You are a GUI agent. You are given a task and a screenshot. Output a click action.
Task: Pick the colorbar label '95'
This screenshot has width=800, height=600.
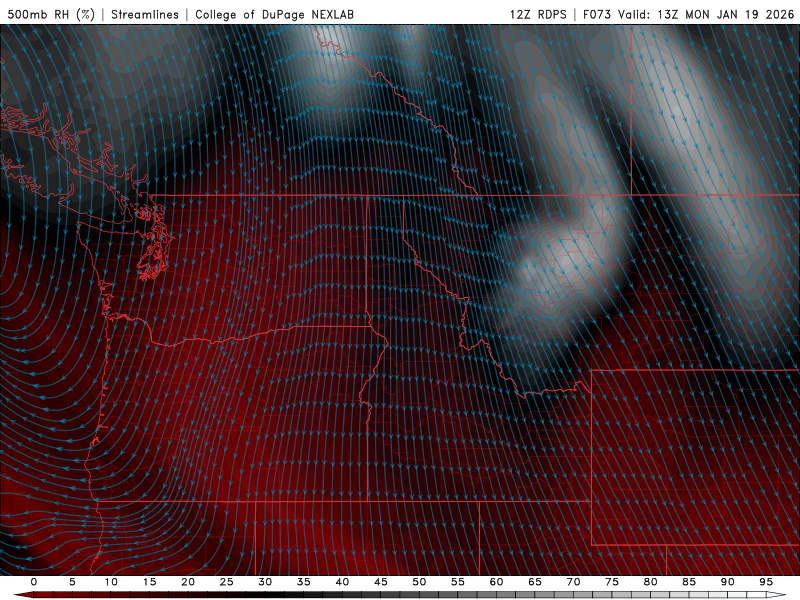tap(766, 582)
